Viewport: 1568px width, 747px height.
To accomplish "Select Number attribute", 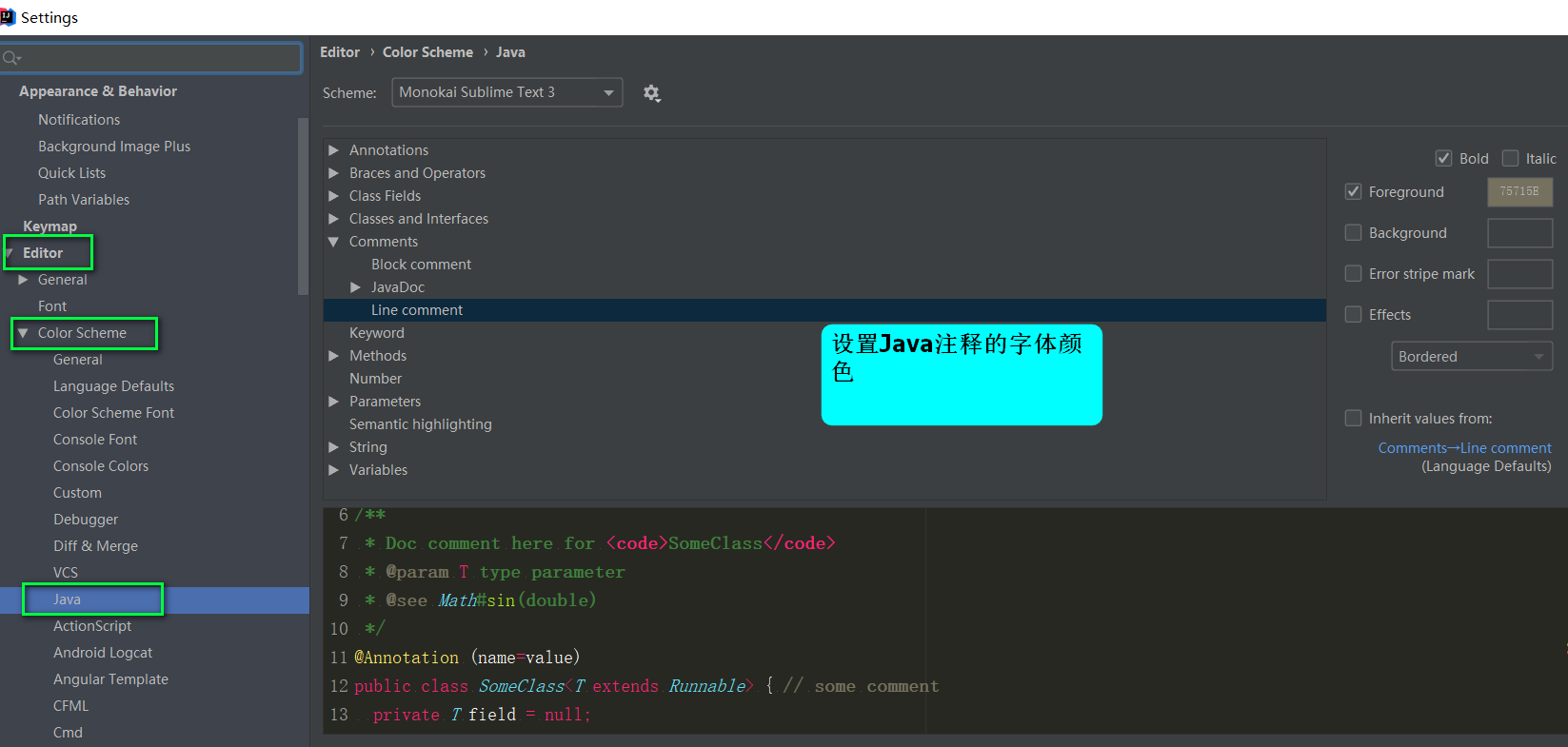I will click(x=375, y=379).
